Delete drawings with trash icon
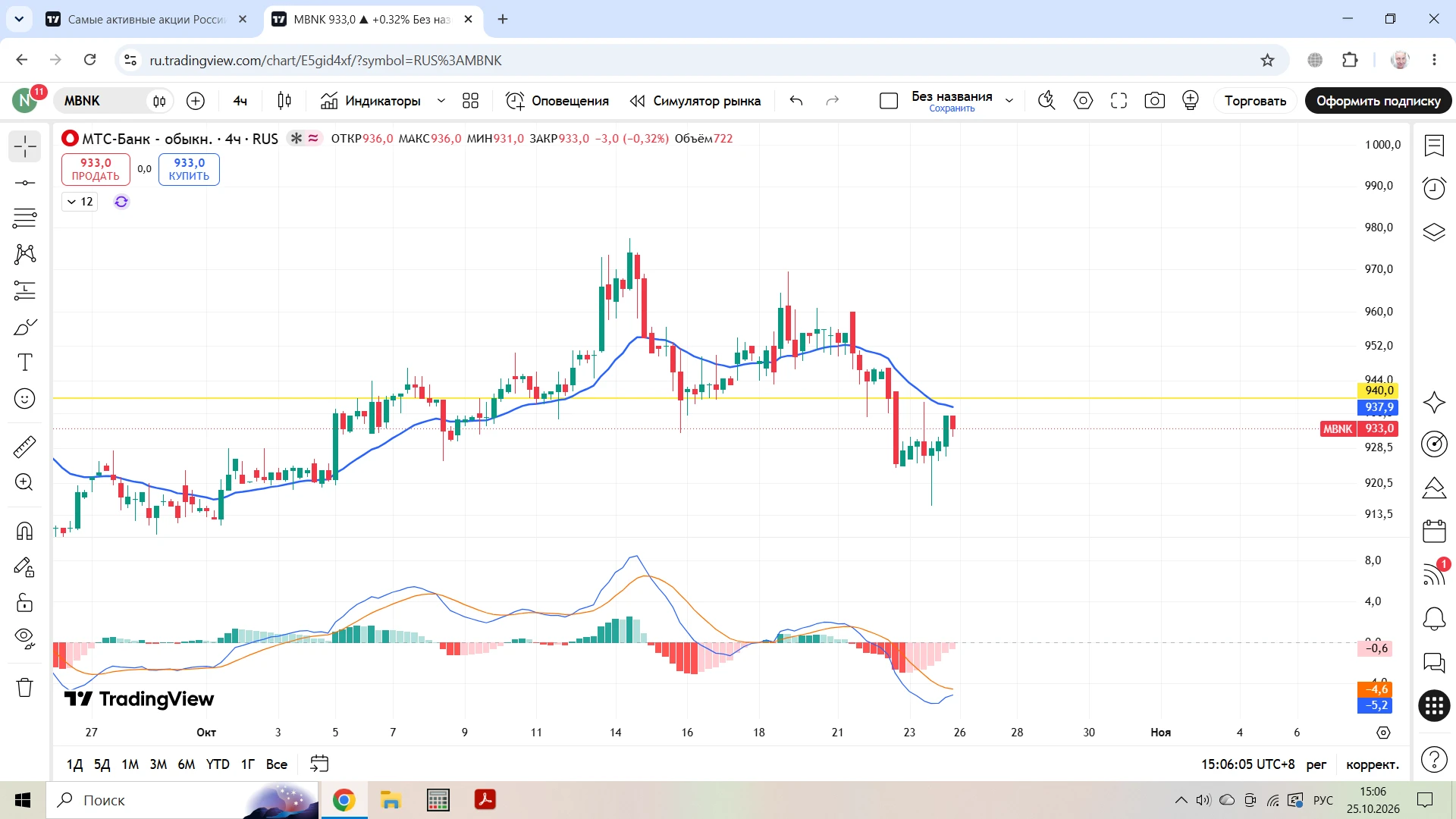Screen dimensions: 1456x819 click(x=24, y=687)
